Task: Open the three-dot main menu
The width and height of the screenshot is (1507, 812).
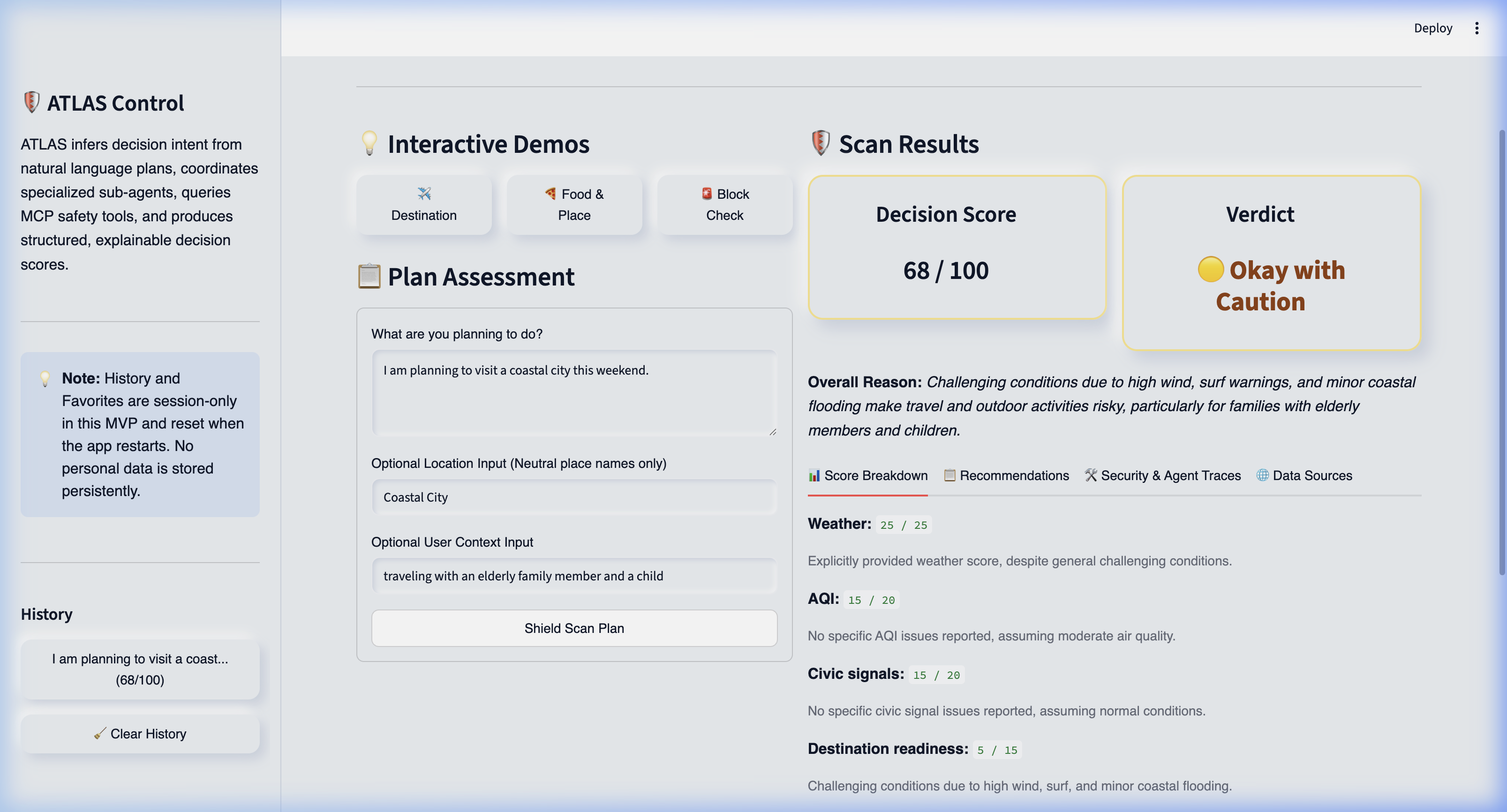Action: tap(1477, 28)
